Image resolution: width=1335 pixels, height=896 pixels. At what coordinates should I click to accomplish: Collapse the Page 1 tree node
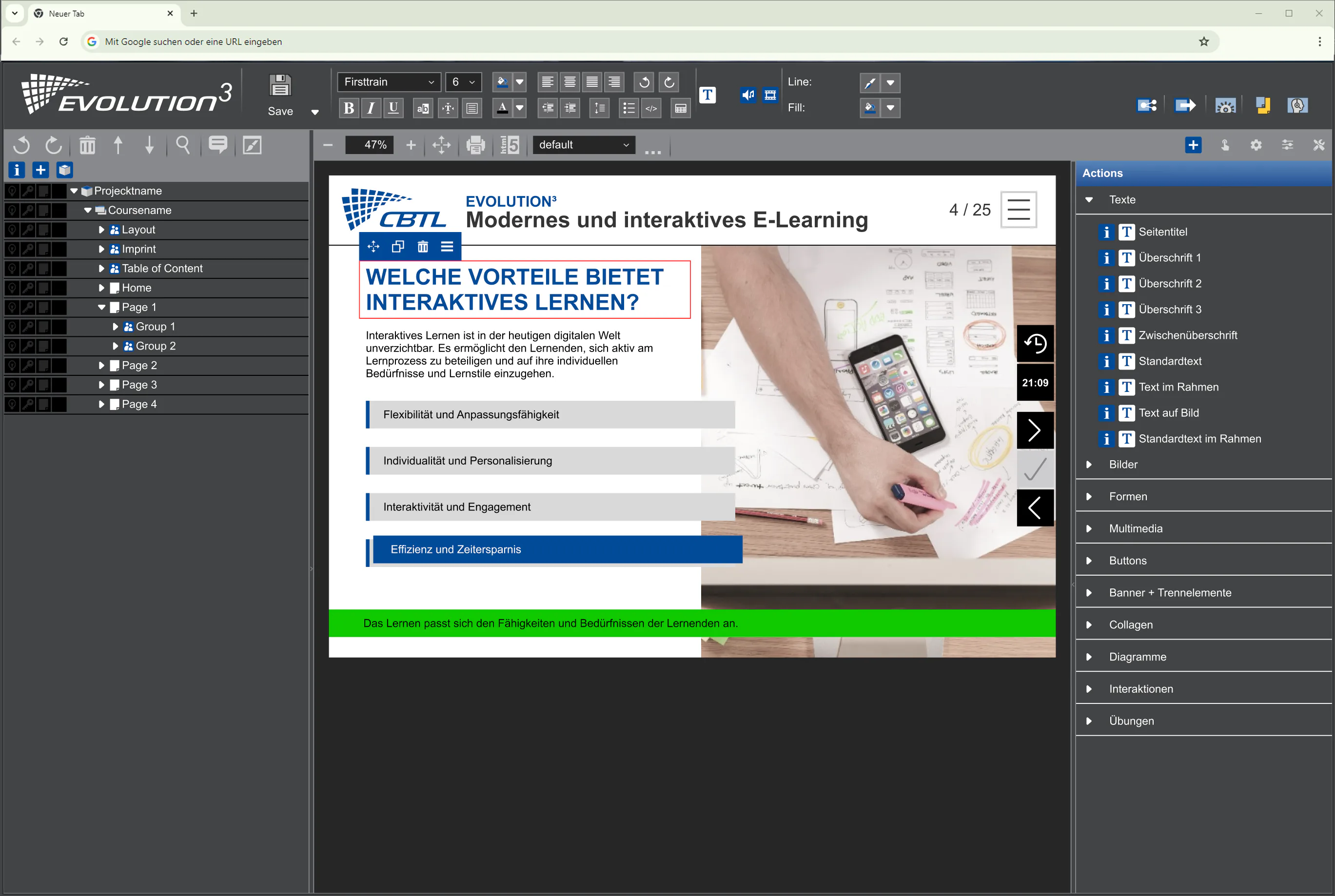point(101,308)
